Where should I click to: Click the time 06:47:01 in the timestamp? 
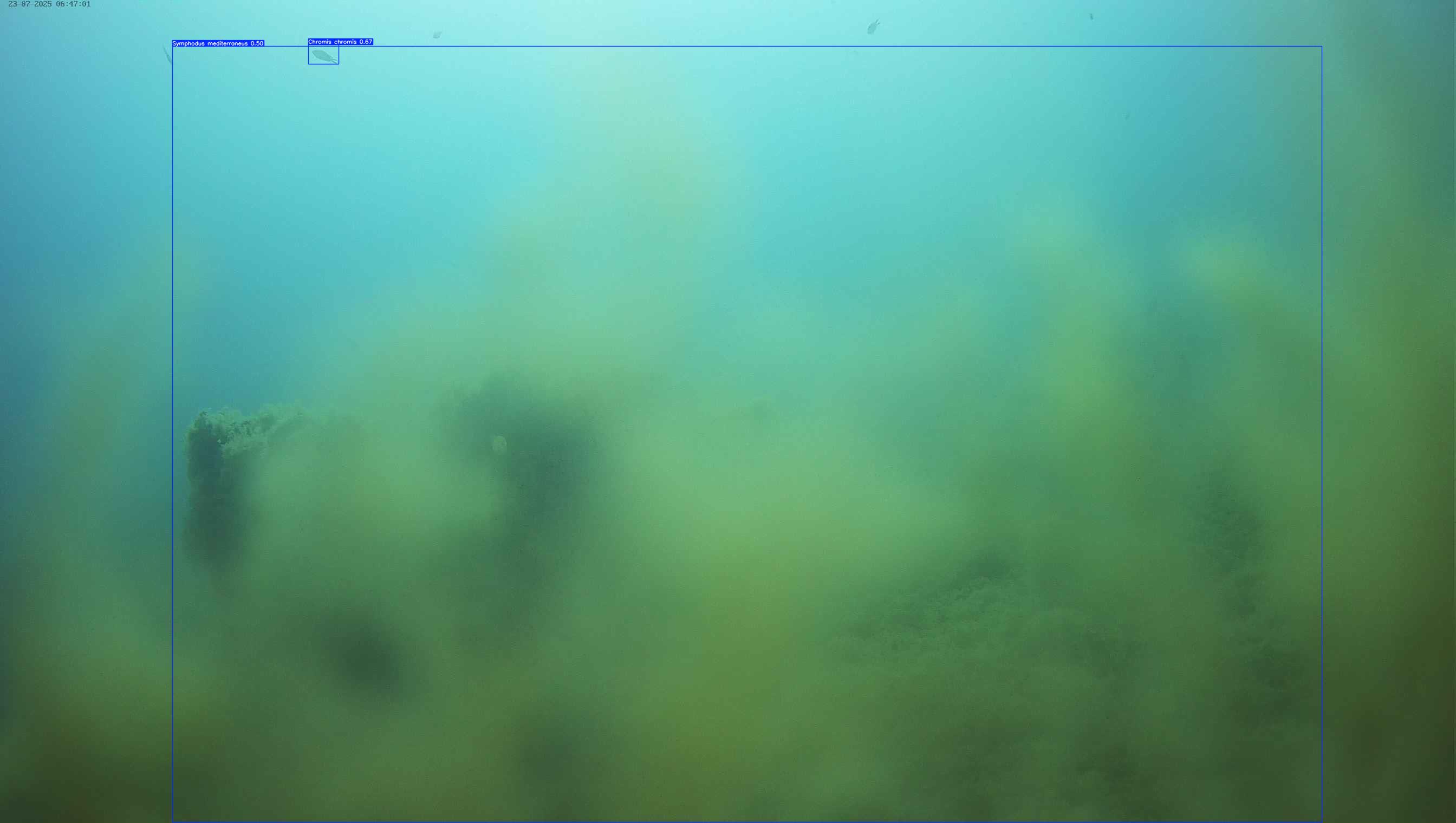pos(73,4)
